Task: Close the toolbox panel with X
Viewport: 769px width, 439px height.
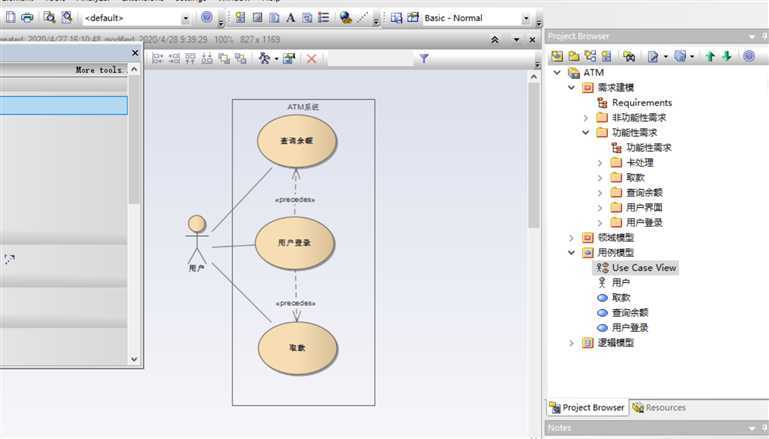Action: pos(135,53)
